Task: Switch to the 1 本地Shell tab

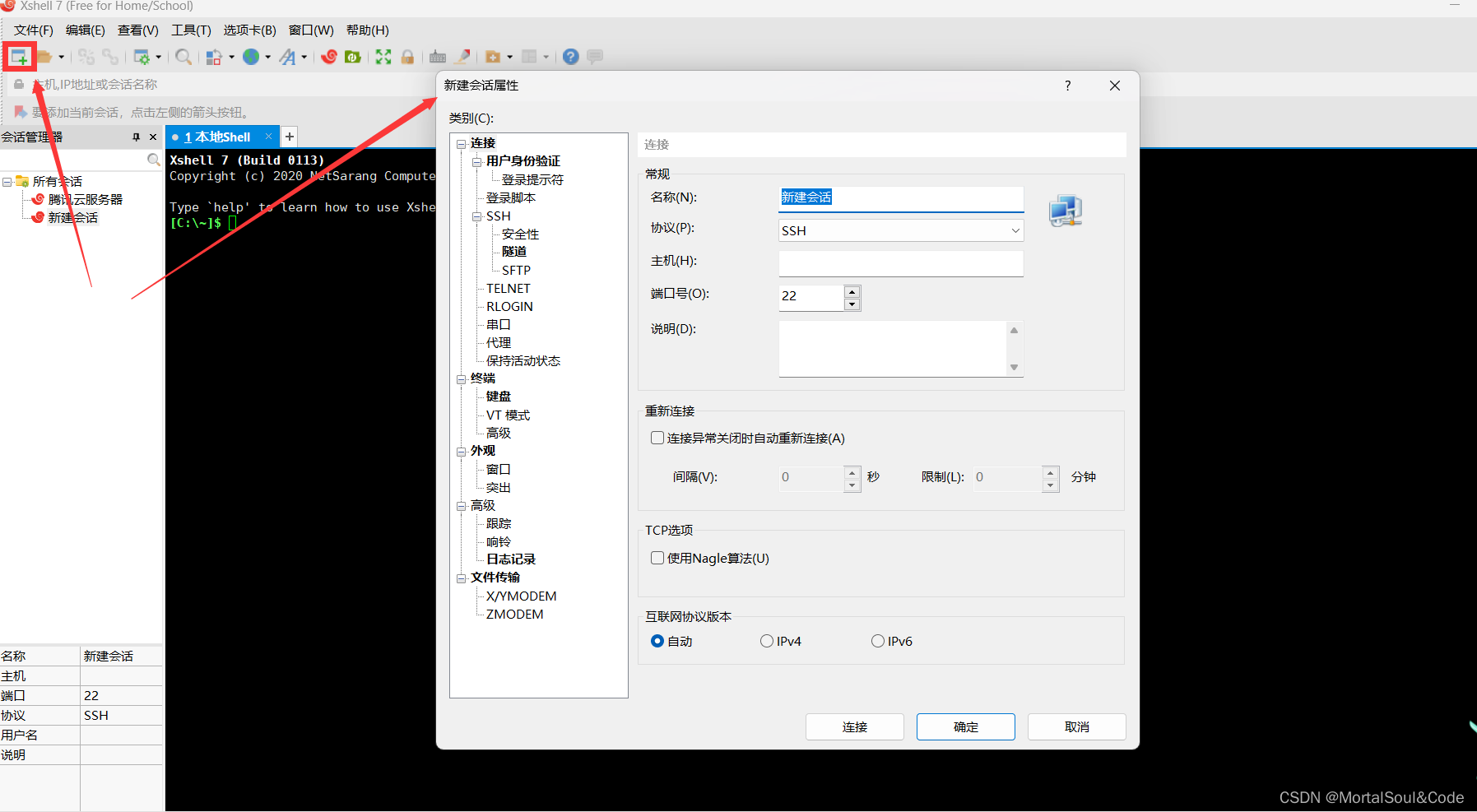Action: coord(217,137)
